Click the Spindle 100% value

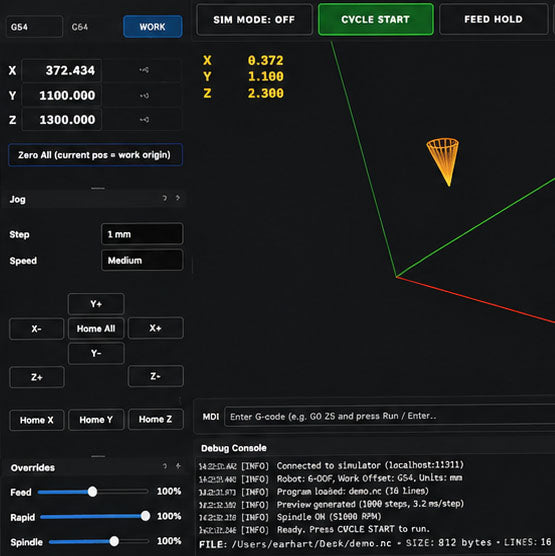click(x=169, y=541)
